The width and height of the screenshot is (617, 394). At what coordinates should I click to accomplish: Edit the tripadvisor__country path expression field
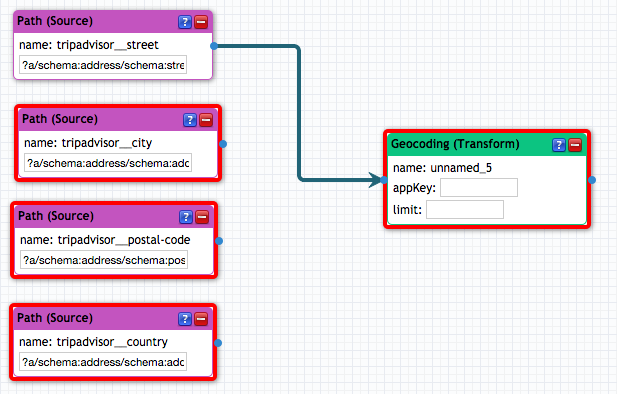coord(103,362)
